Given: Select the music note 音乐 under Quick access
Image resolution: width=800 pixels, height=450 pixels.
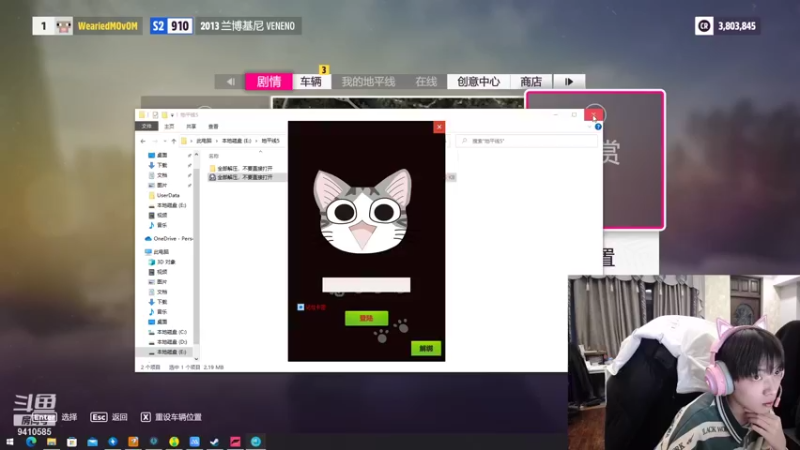Looking at the screenshot, I should [158, 225].
